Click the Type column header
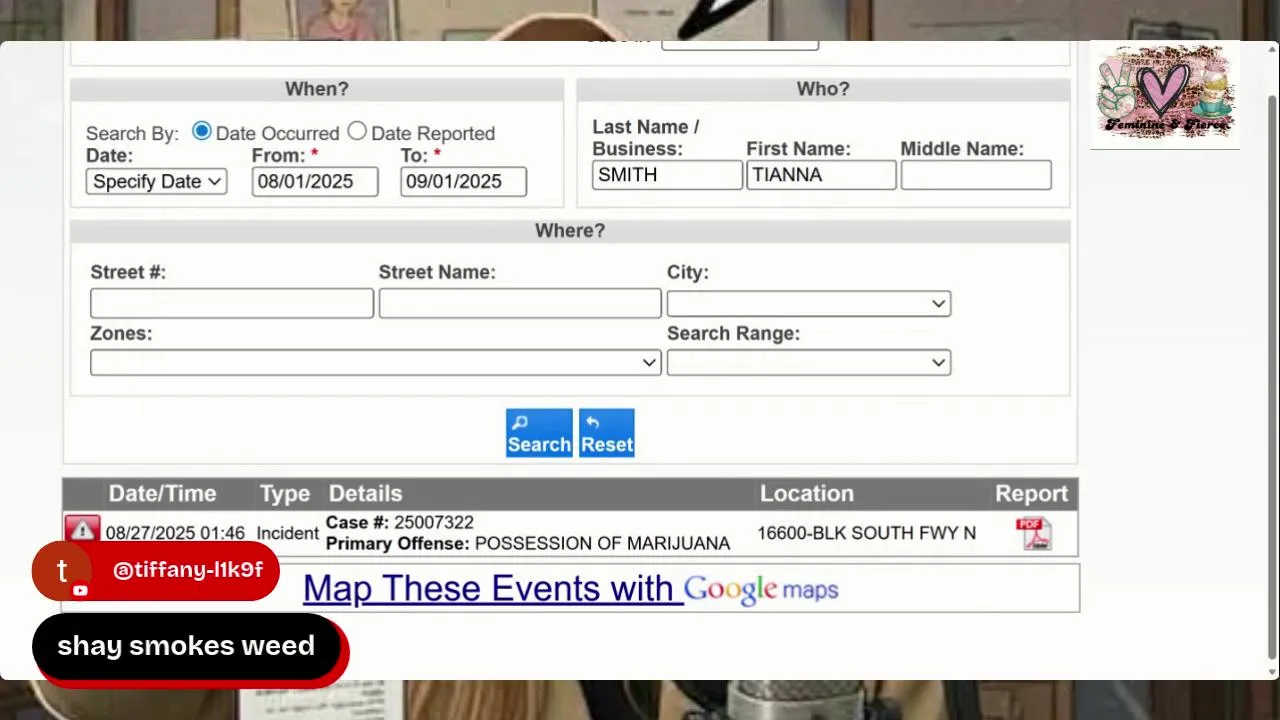1280x720 pixels. [285, 494]
